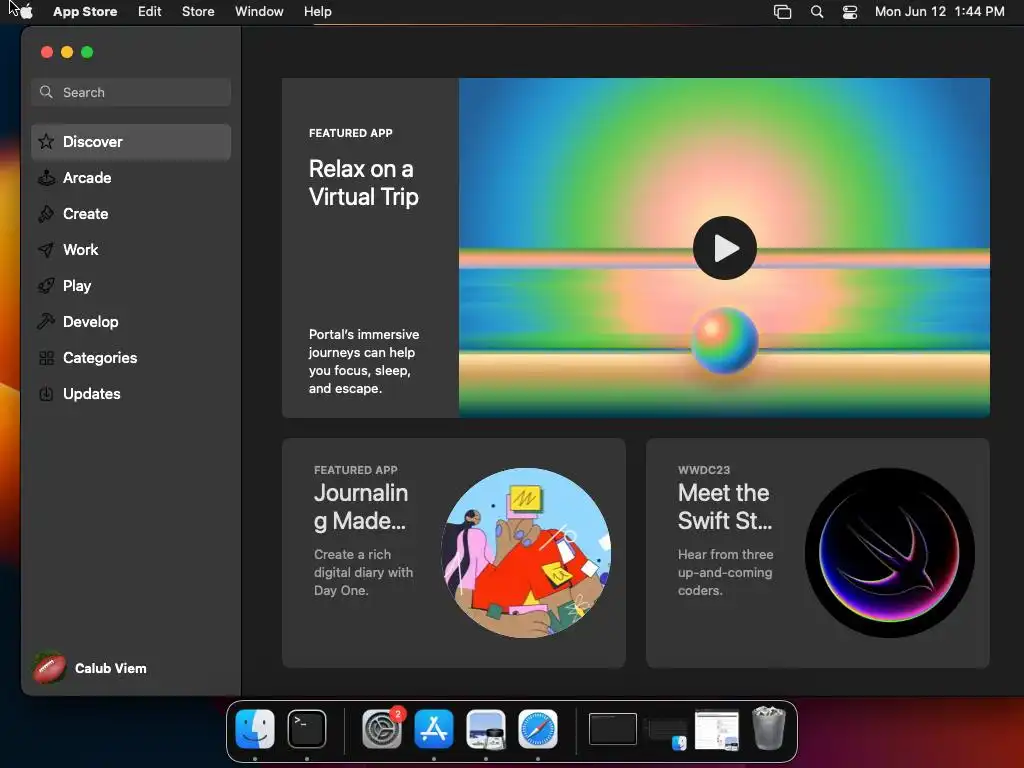Open Control Center in menu bar
This screenshot has width=1024, height=768.
coord(850,12)
